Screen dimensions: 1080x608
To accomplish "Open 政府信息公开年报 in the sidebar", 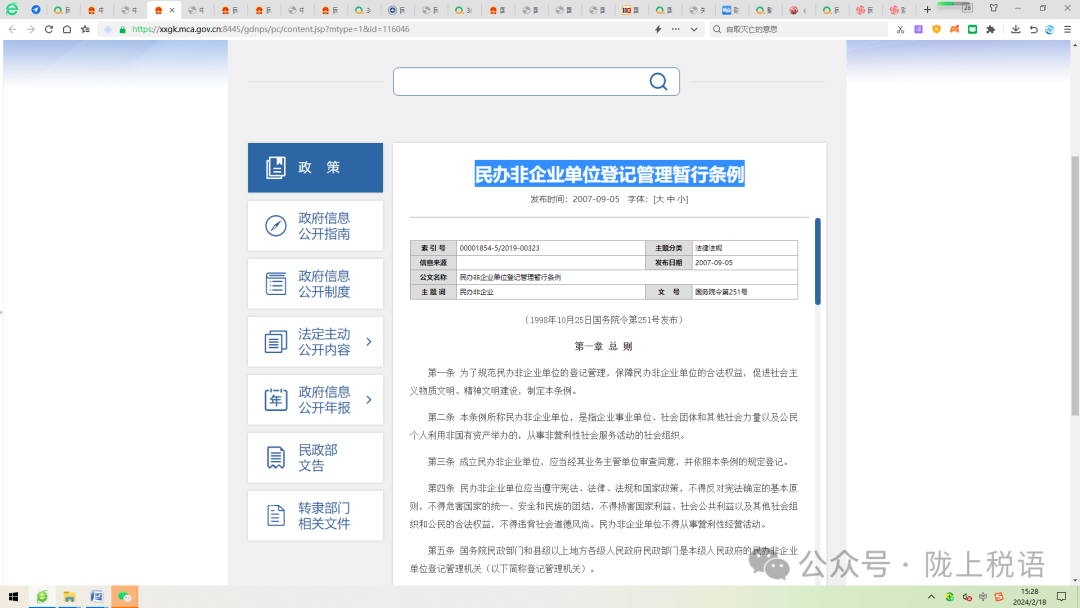I will click(x=315, y=399).
